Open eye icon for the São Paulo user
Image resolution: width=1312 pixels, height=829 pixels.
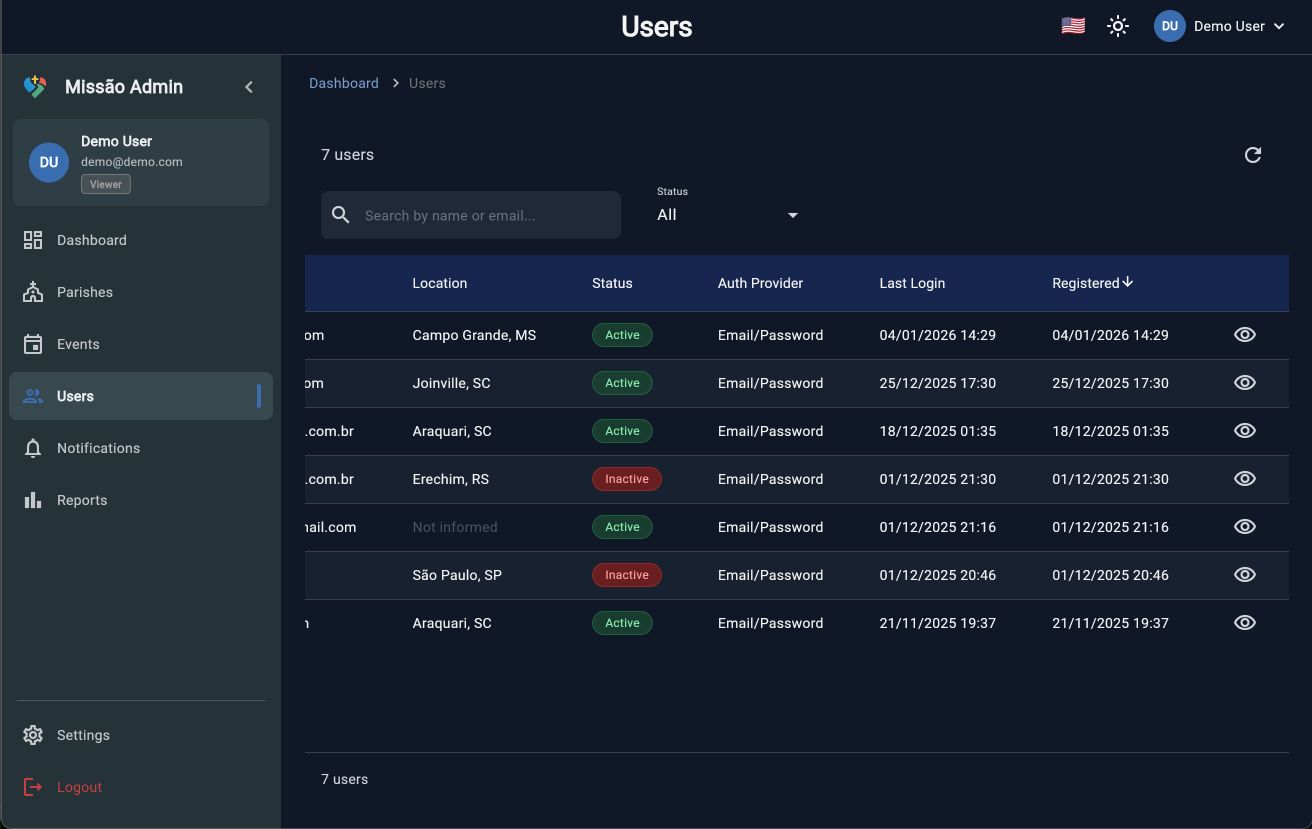1244,575
